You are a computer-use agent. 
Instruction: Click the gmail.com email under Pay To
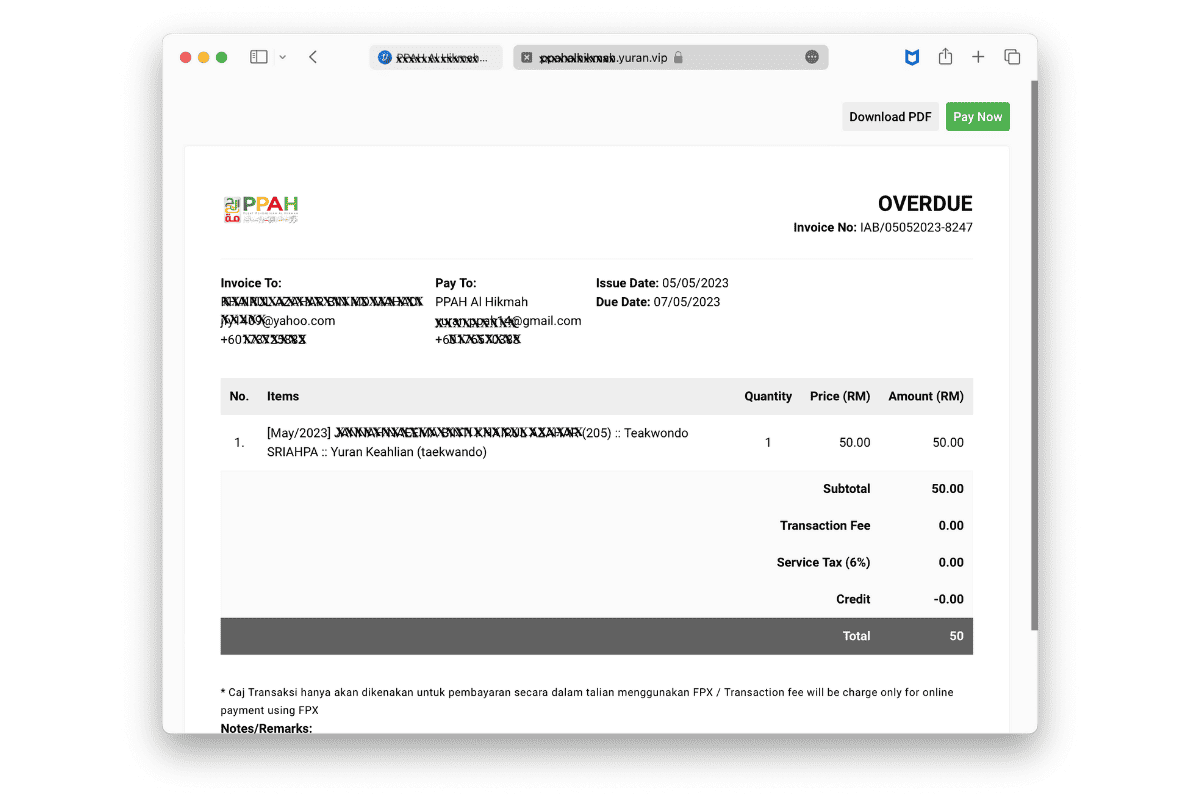tap(508, 321)
